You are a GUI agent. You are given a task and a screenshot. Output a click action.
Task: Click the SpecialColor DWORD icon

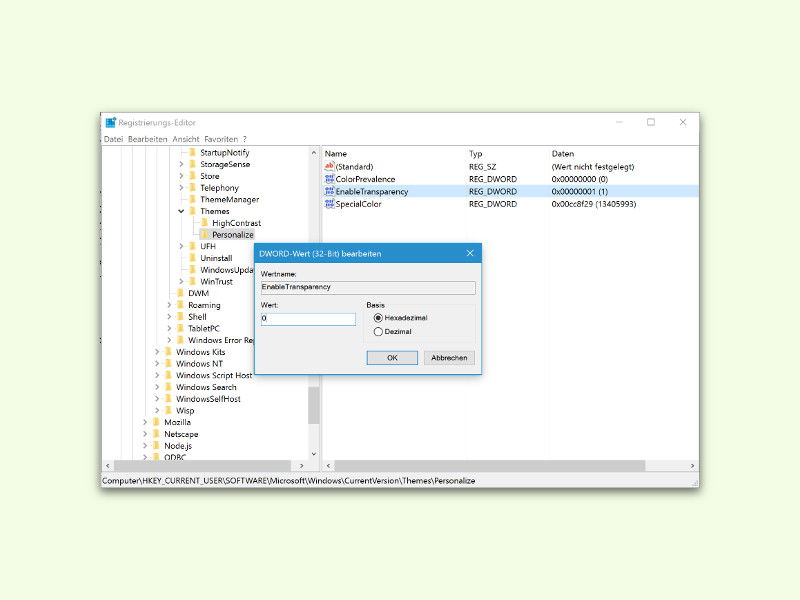[x=329, y=204]
